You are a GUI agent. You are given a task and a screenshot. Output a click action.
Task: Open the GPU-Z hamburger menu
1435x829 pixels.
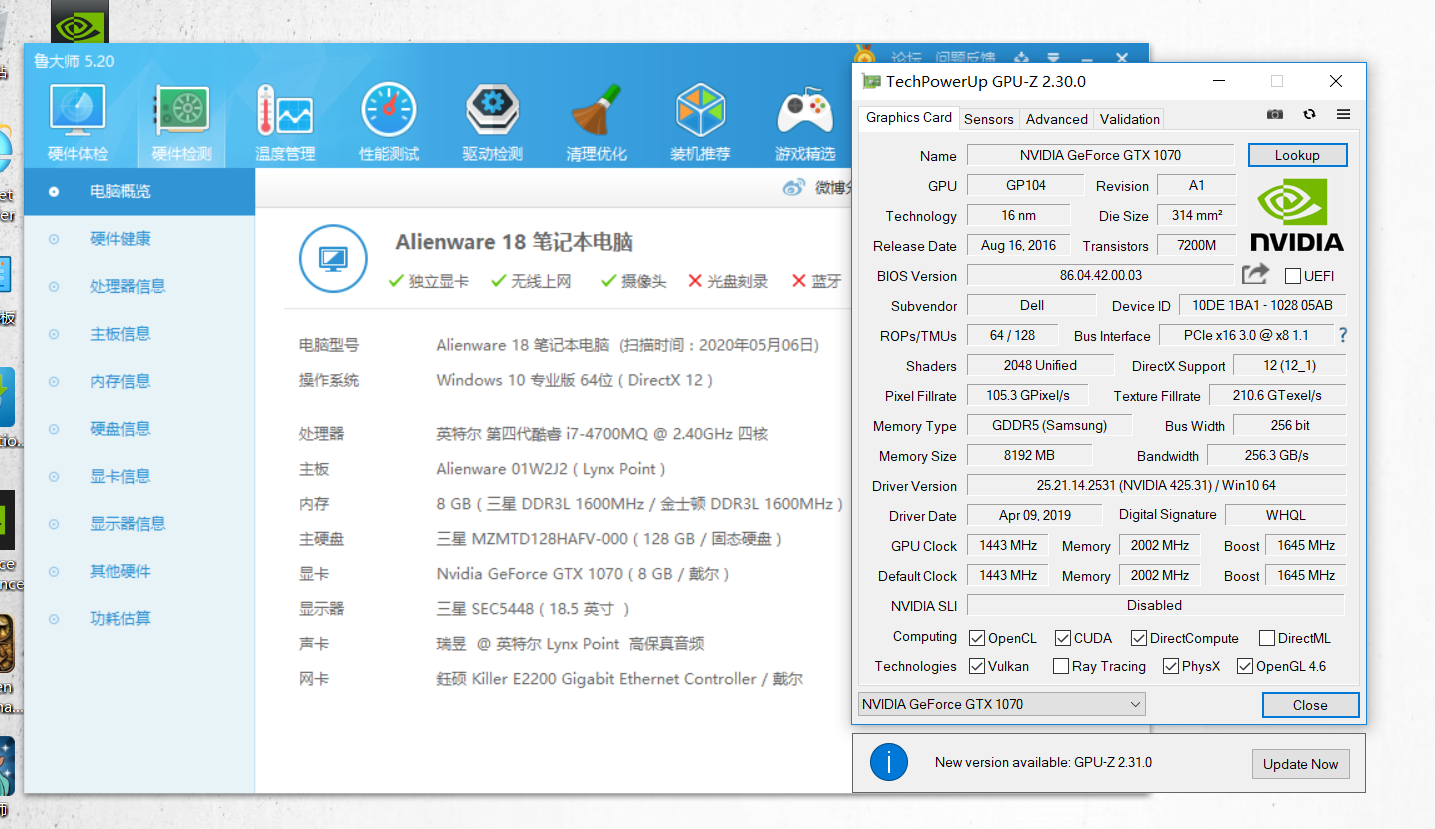tap(1343, 115)
